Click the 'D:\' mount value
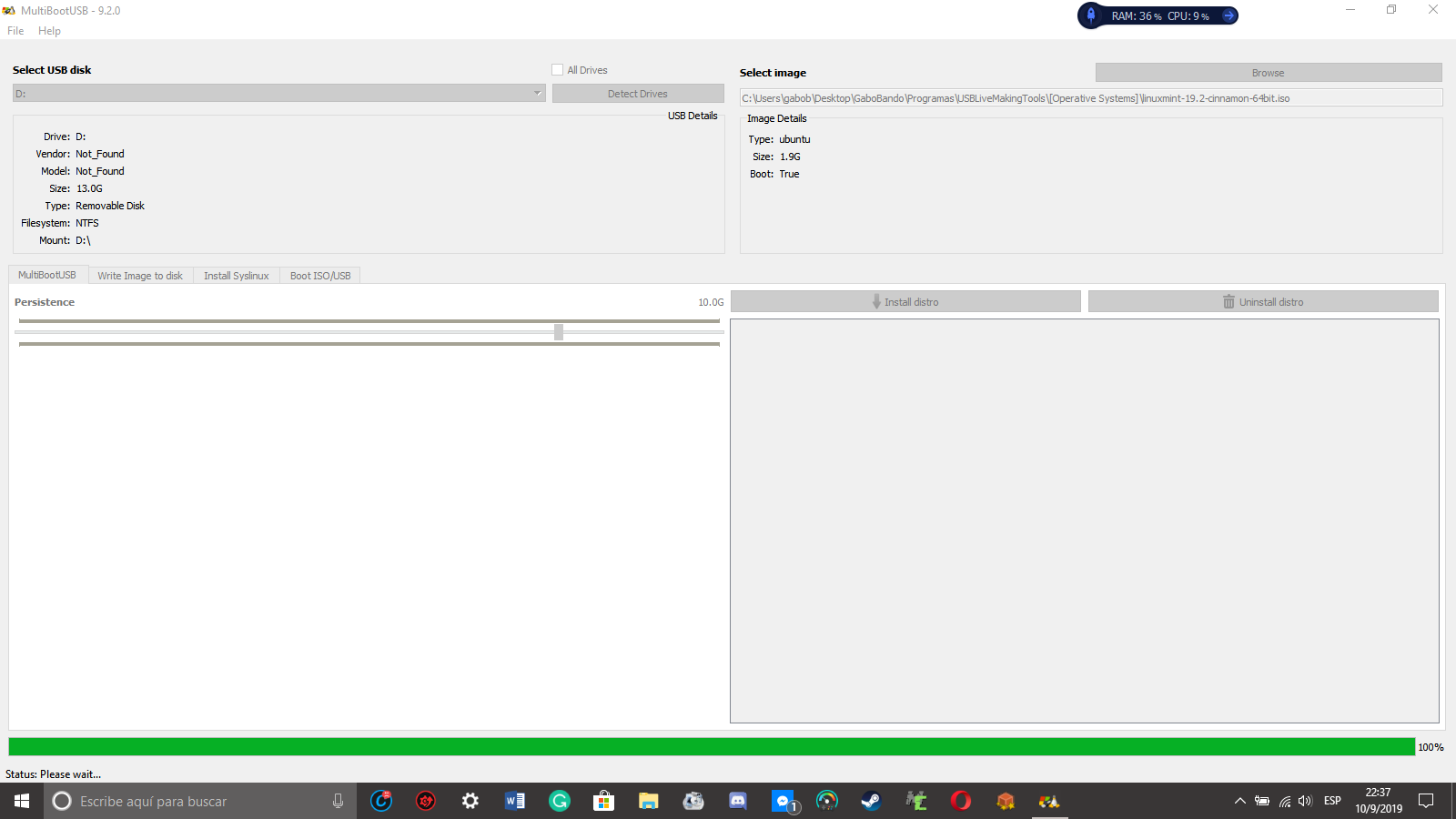 click(x=83, y=240)
